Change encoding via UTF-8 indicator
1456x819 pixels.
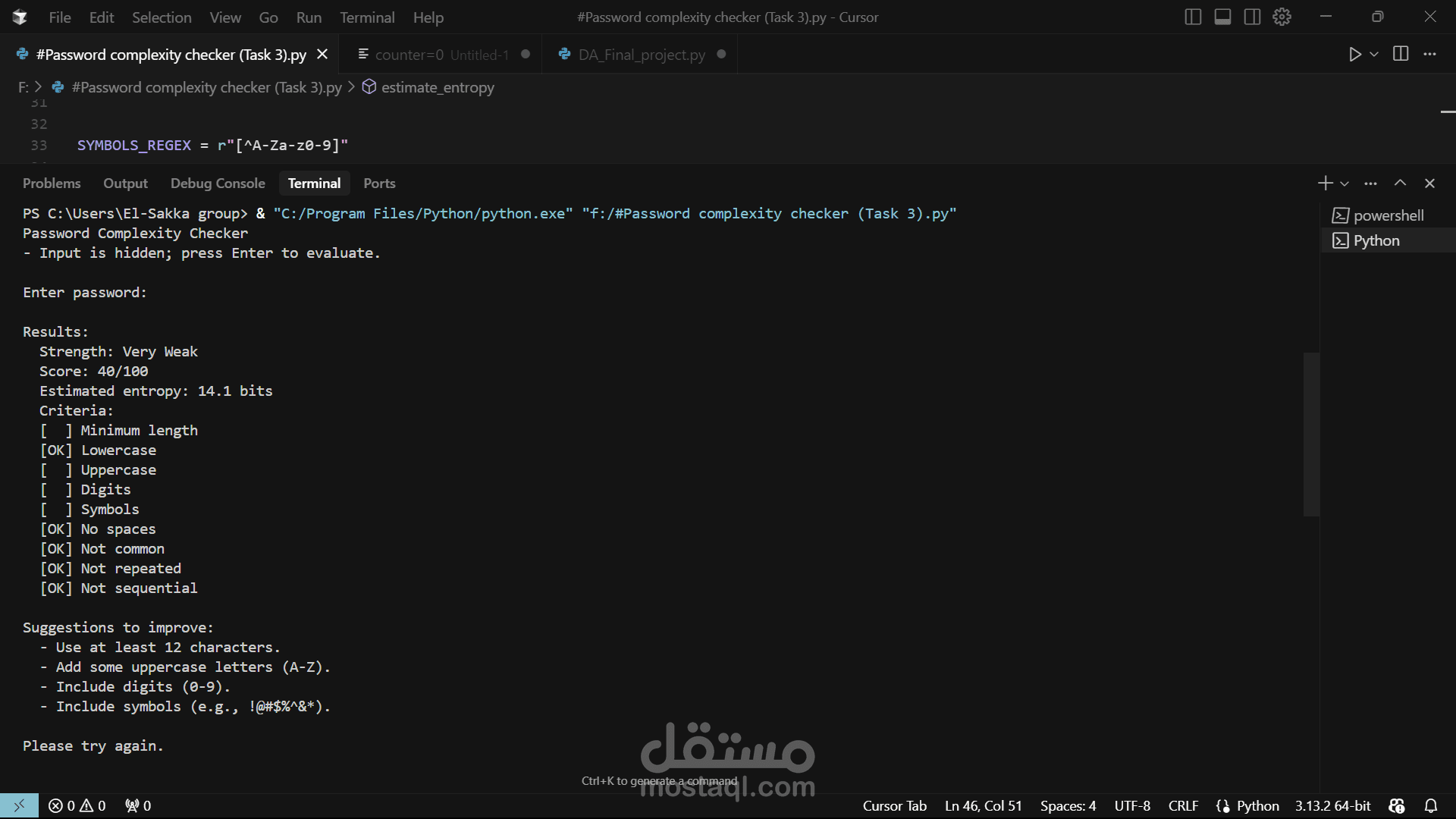pos(1131,805)
